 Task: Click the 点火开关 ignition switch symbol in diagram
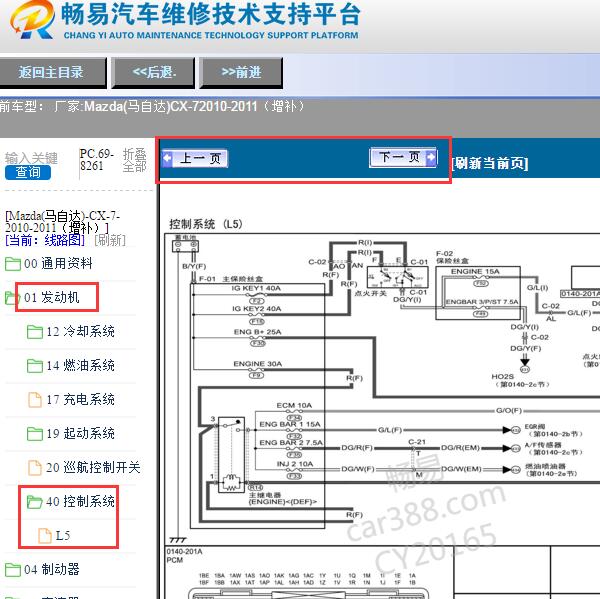397,277
